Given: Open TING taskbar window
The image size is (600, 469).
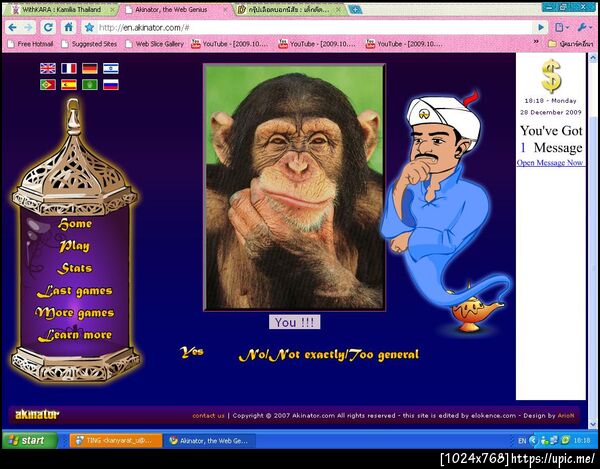Looking at the screenshot, I should click(116, 441).
